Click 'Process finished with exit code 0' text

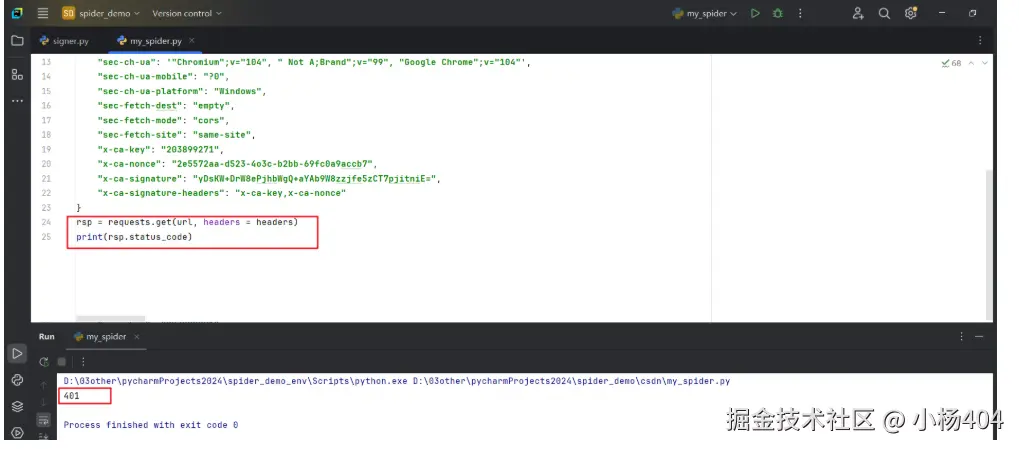click(151, 425)
